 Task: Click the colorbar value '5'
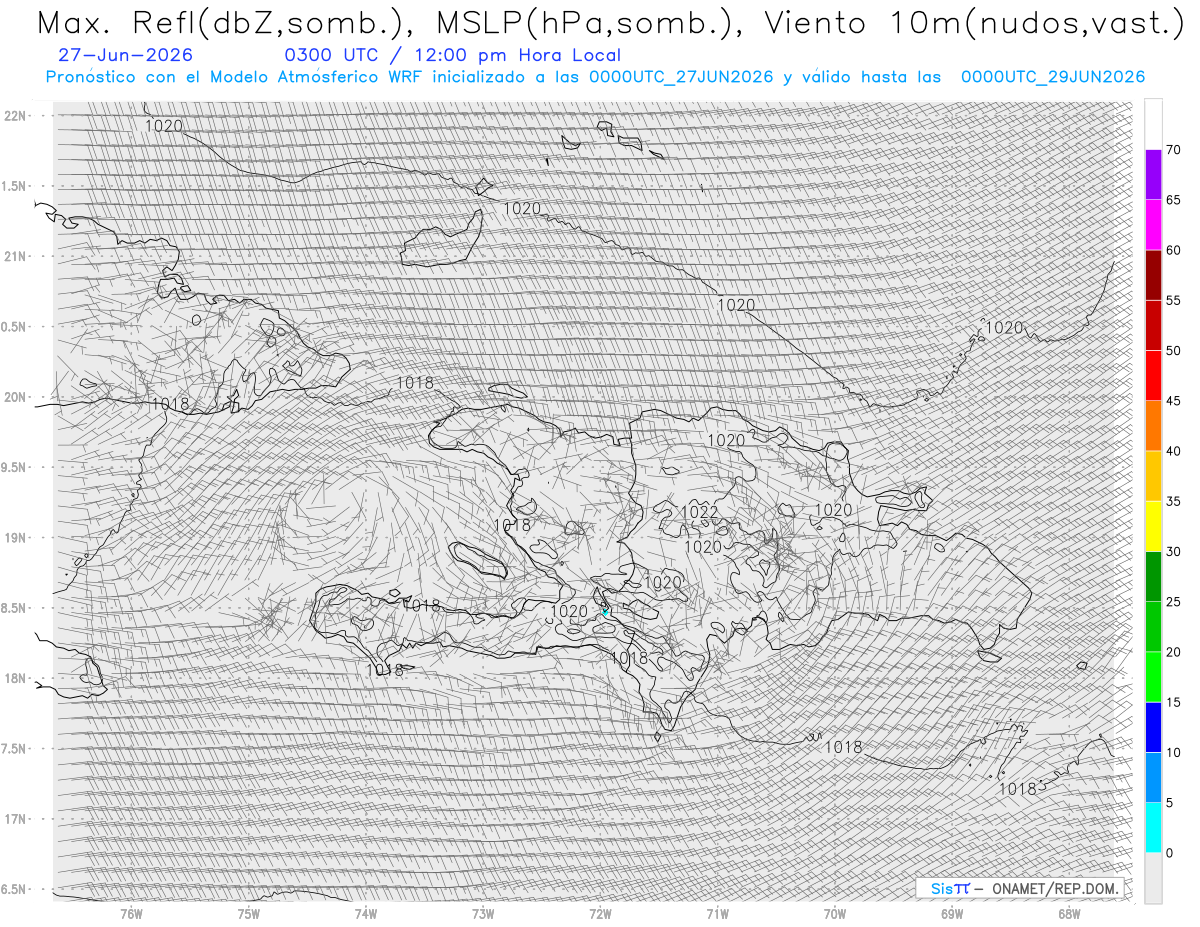click(x=1170, y=802)
